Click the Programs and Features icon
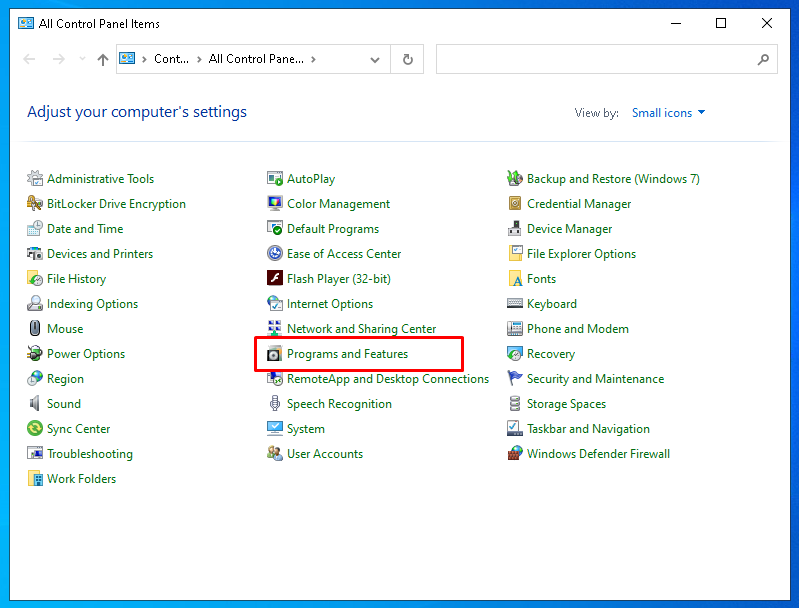Screen dimensions: 799x608 pyautogui.click(x=275, y=353)
